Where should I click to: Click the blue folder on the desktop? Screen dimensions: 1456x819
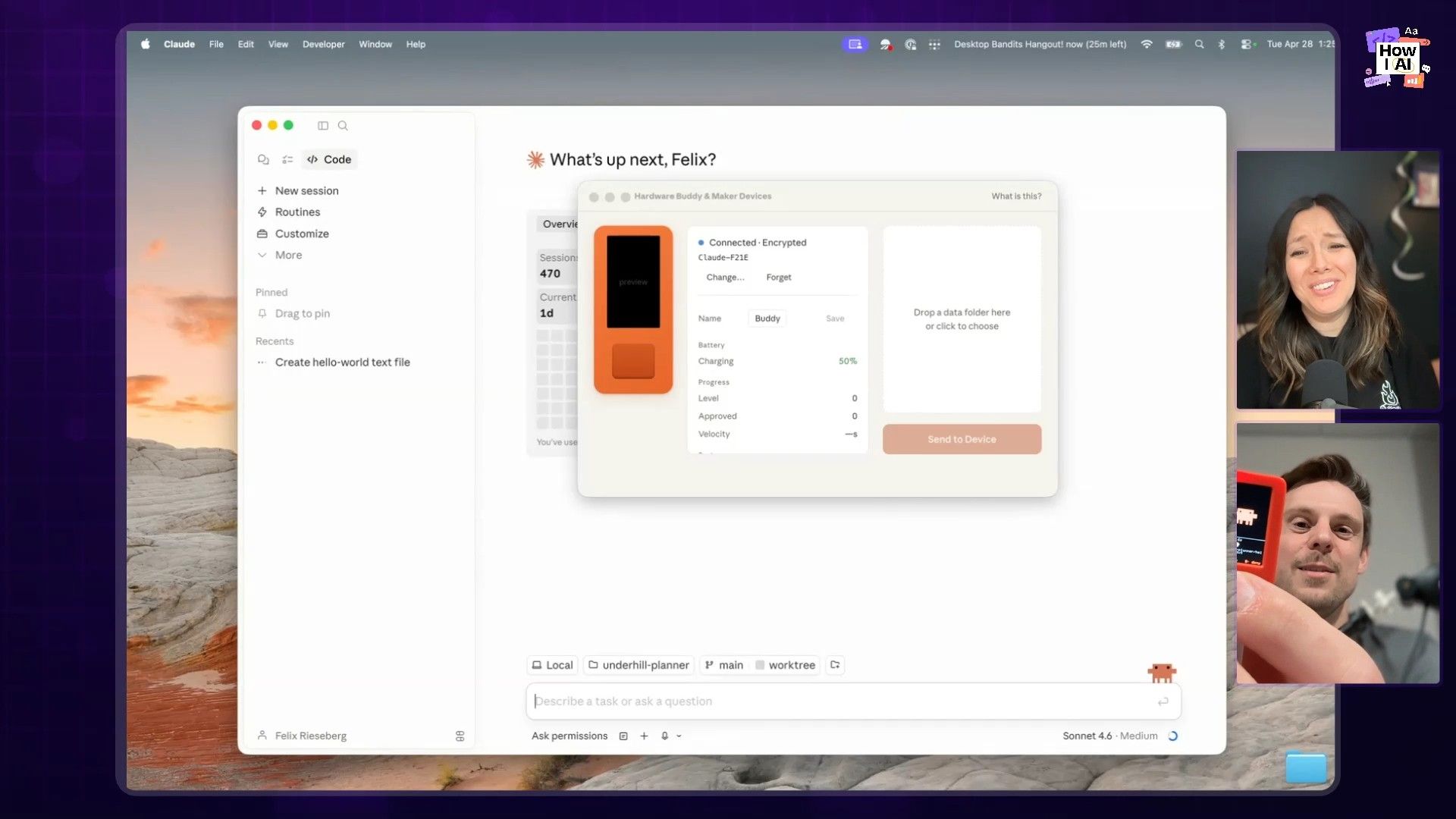point(1306,767)
